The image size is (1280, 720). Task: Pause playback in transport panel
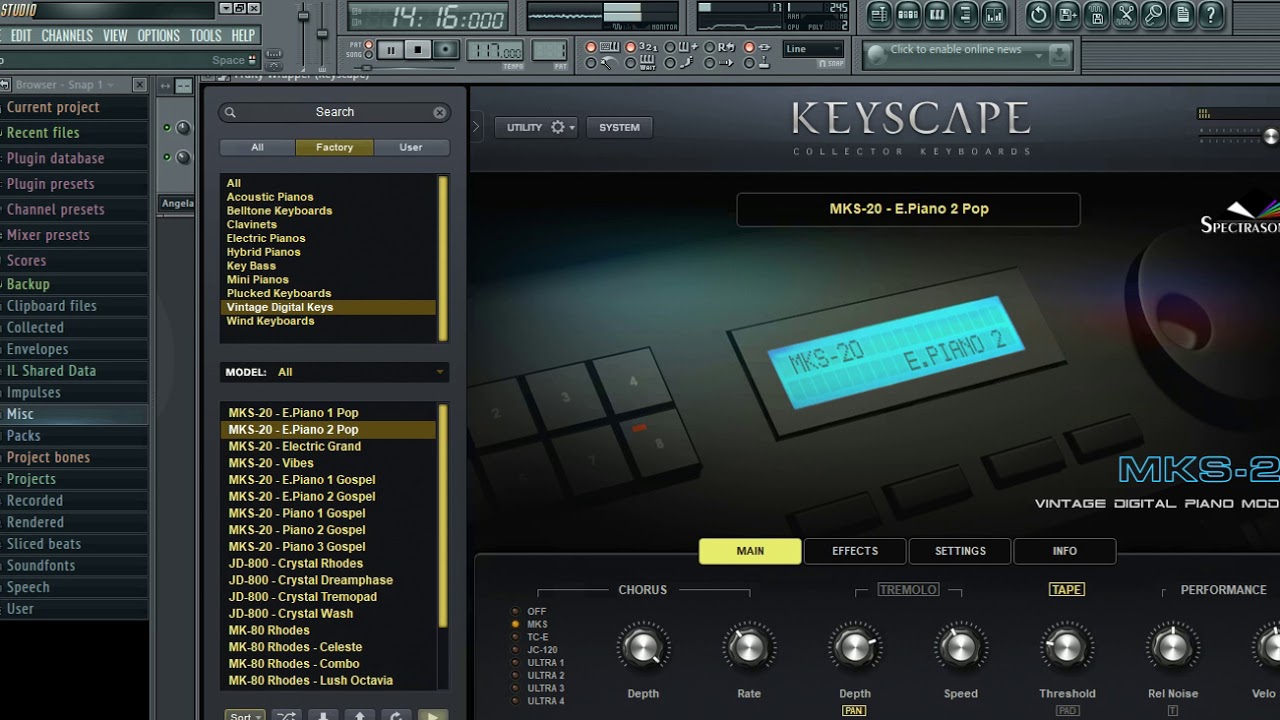pos(390,50)
